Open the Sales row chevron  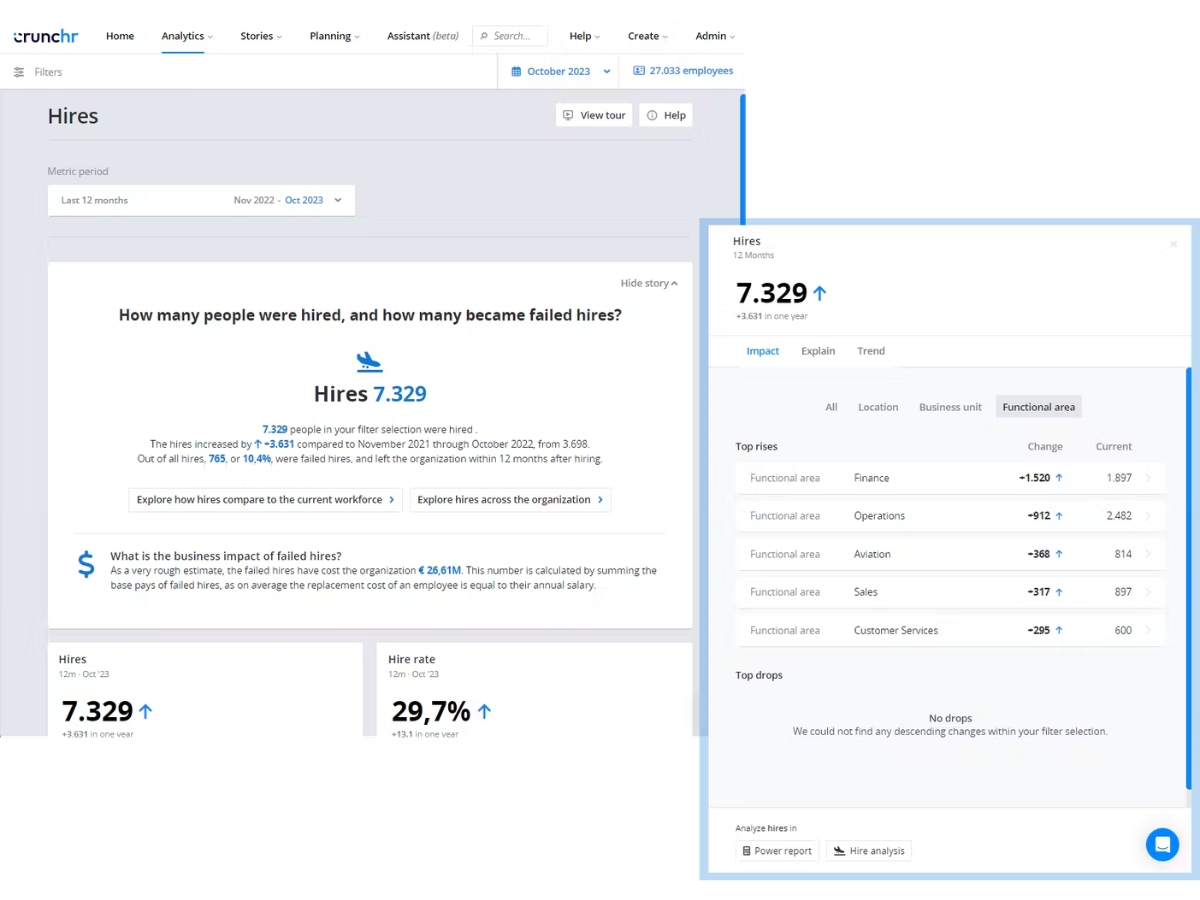[1148, 592]
